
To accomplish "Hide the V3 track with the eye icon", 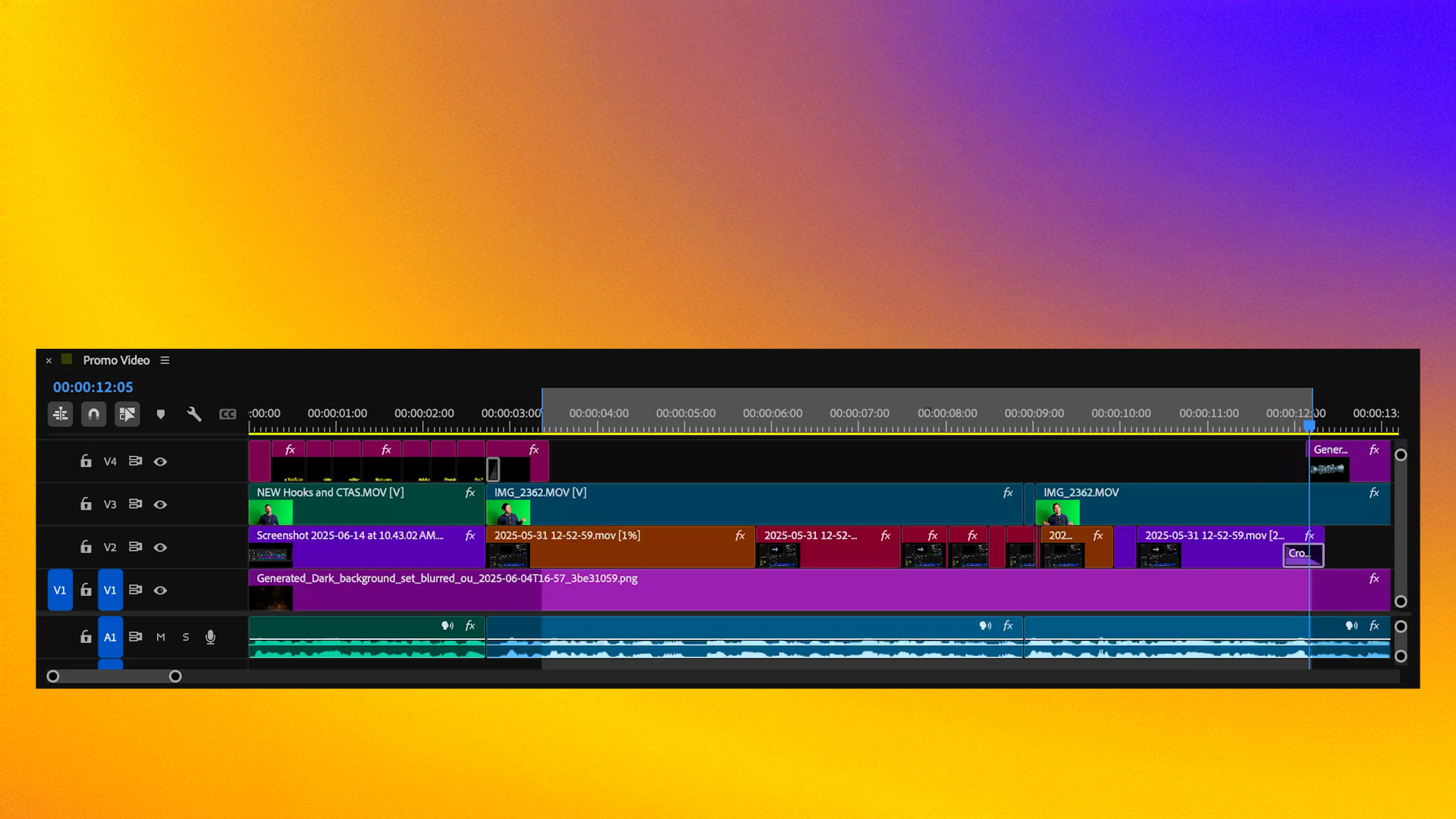I will pyautogui.click(x=161, y=504).
